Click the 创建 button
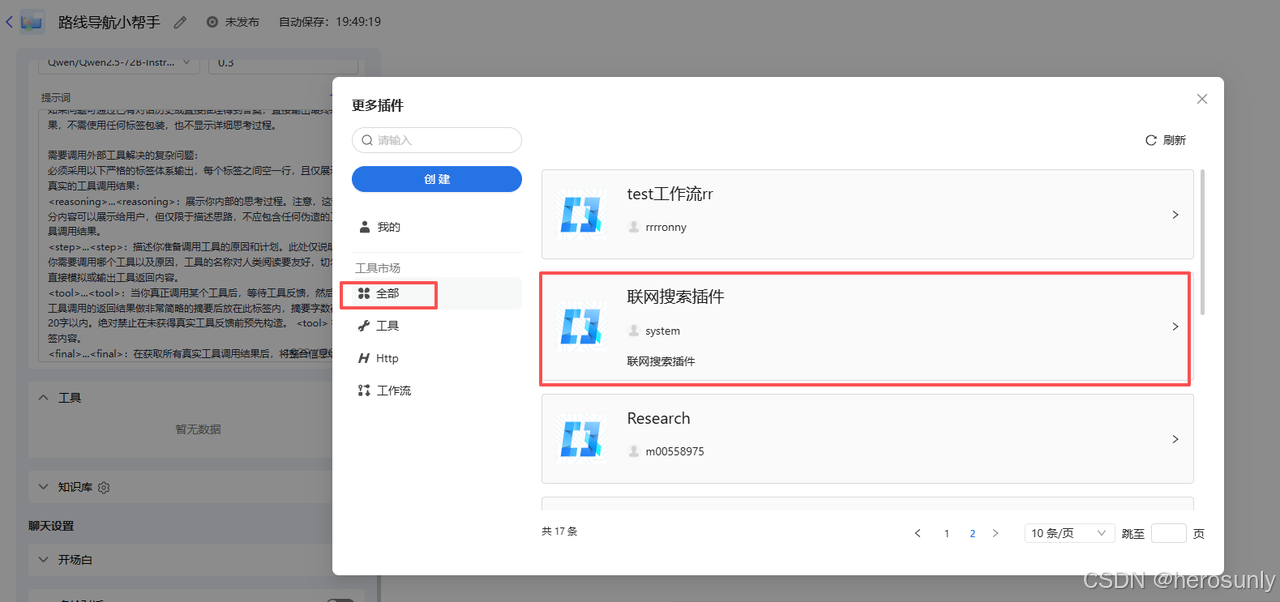The image size is (1280, 602). pos(436,179)
